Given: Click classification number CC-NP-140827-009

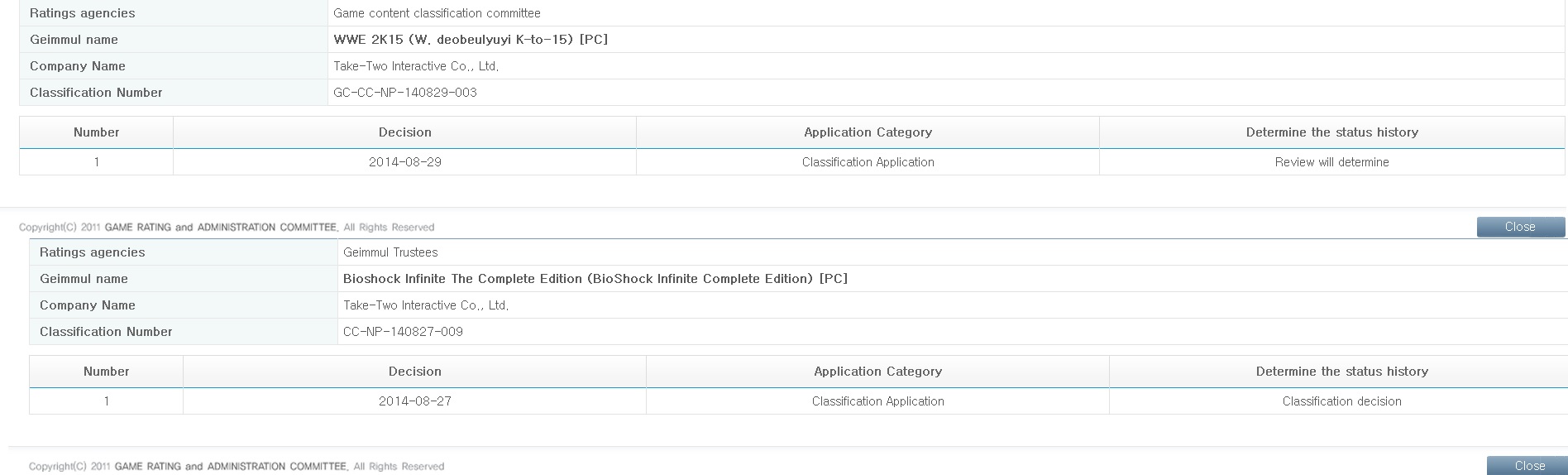Looking at the screenshot, I should [403, 332].
